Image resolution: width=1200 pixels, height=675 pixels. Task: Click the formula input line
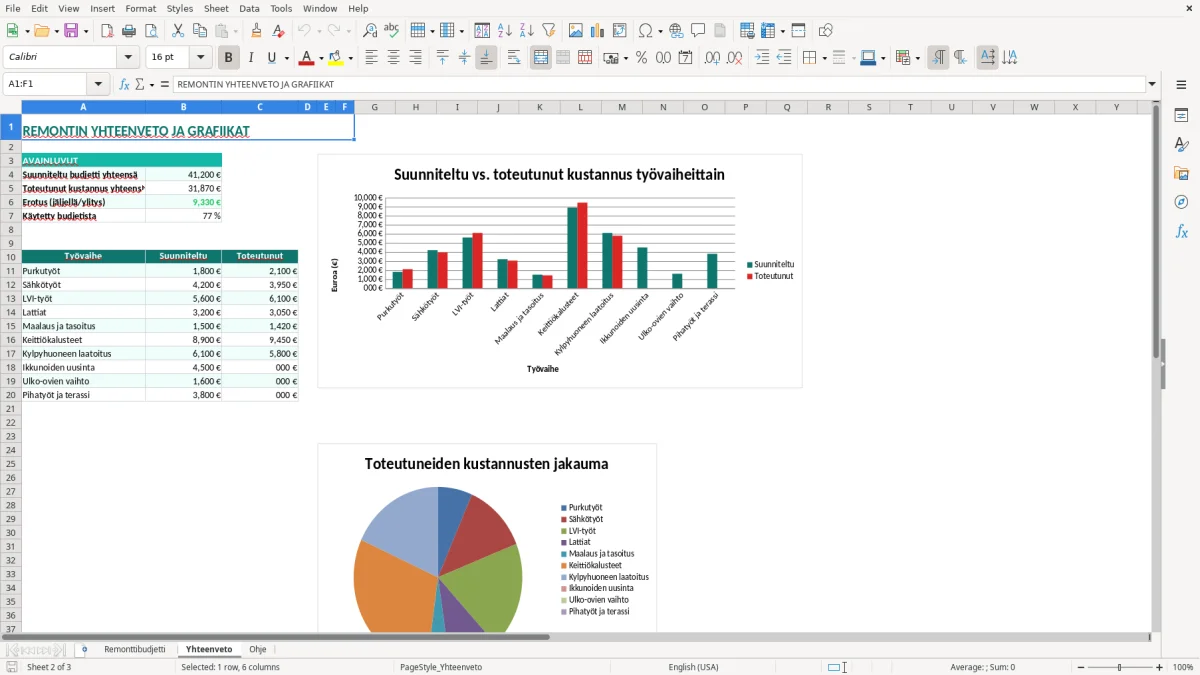tap(659, 85)
